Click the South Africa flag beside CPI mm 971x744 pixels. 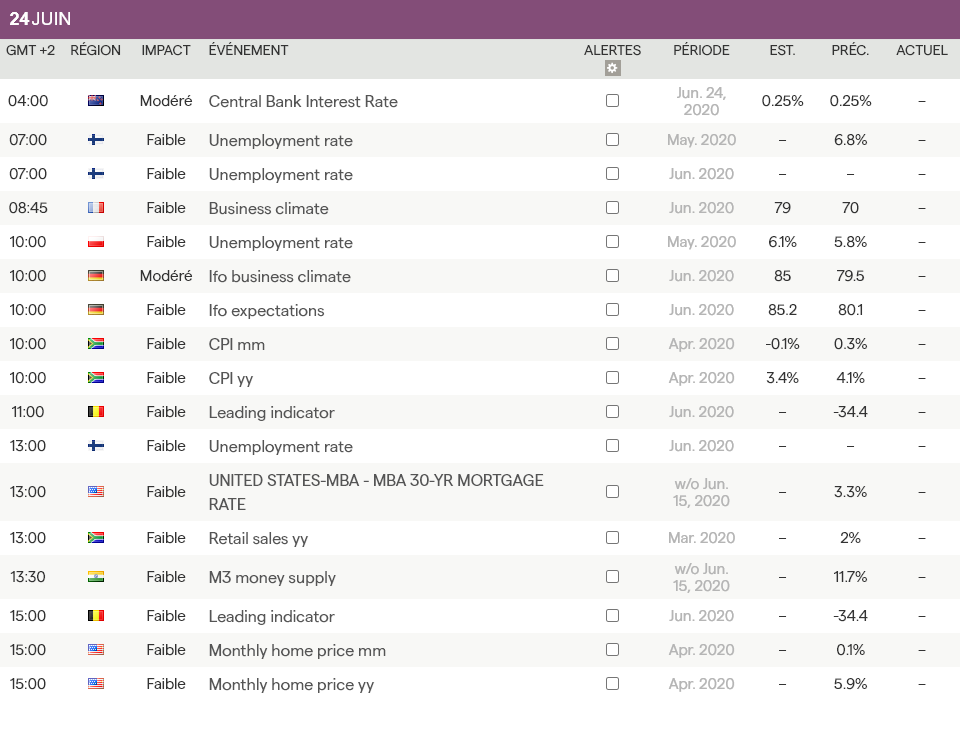(96, 344)
